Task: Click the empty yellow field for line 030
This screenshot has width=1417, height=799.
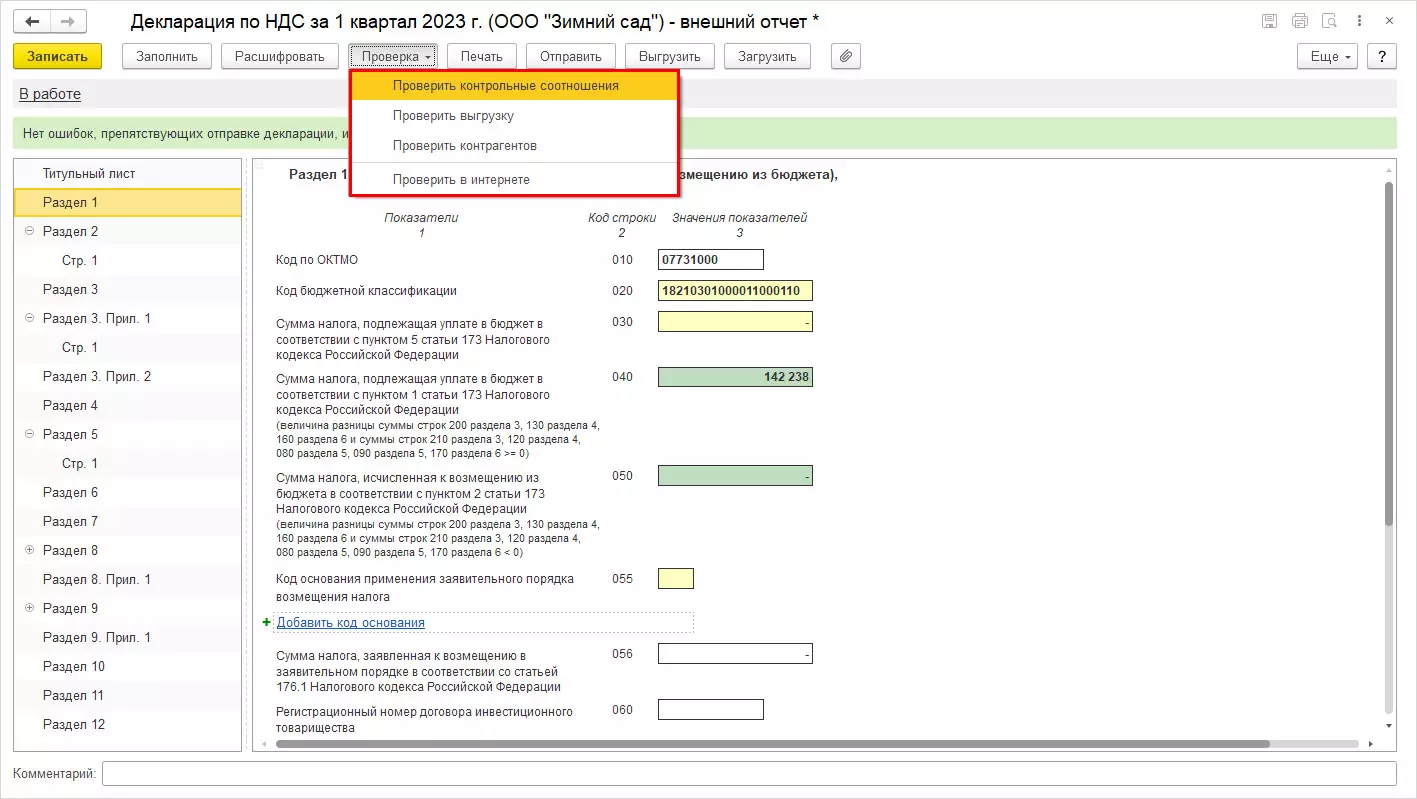Action: (735, 322)
